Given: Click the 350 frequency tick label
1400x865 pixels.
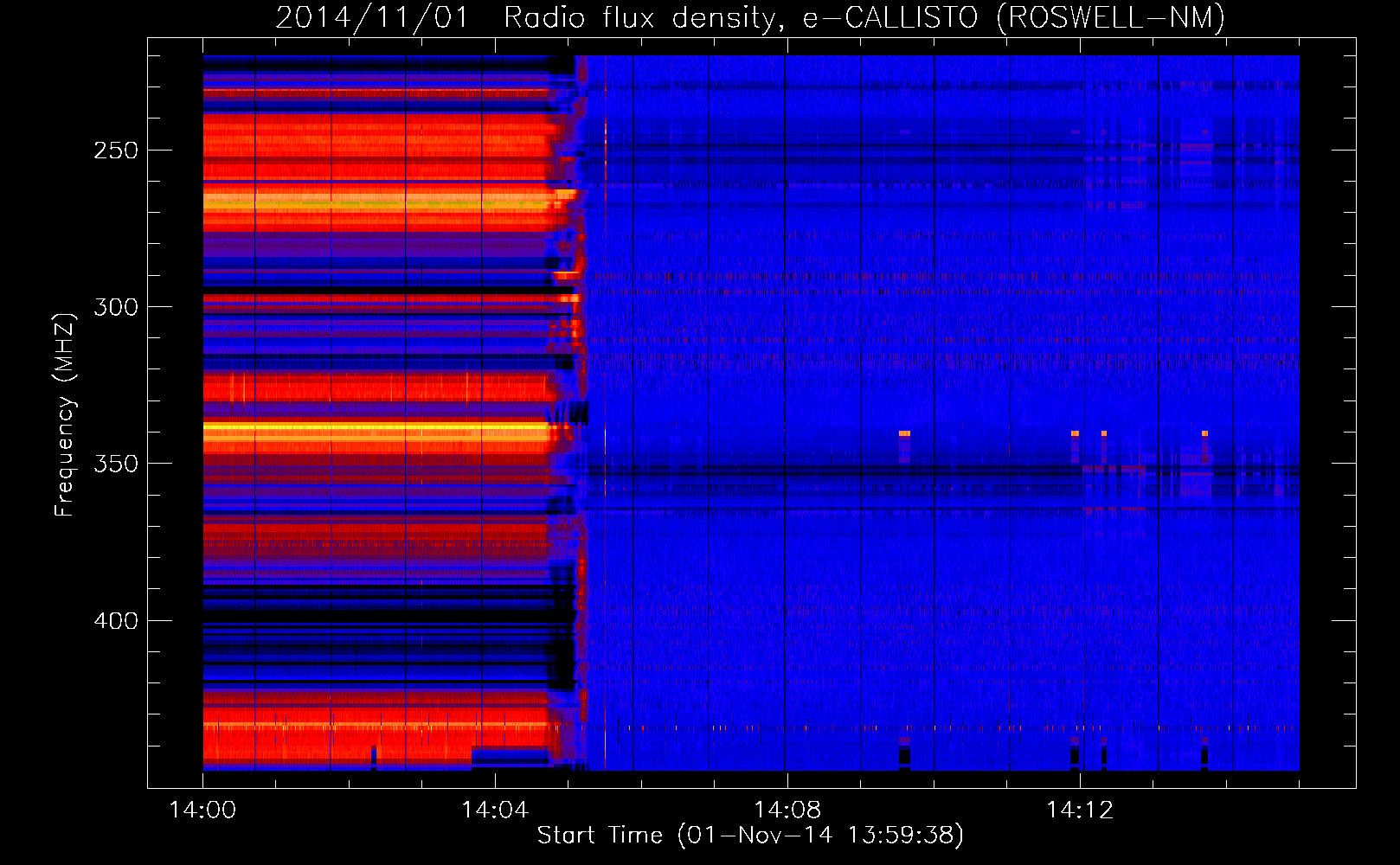Looking at the screenshot, I should [116, 464].
